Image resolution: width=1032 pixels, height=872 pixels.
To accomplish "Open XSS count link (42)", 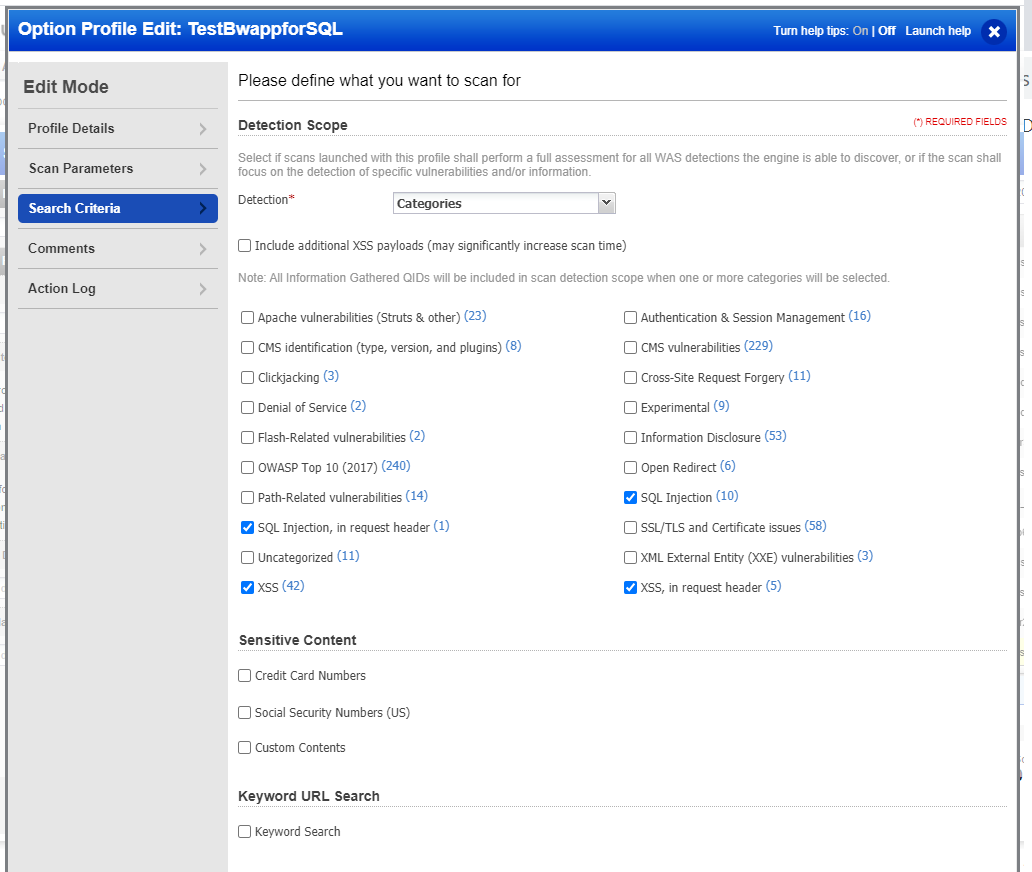I will point(294,586).
